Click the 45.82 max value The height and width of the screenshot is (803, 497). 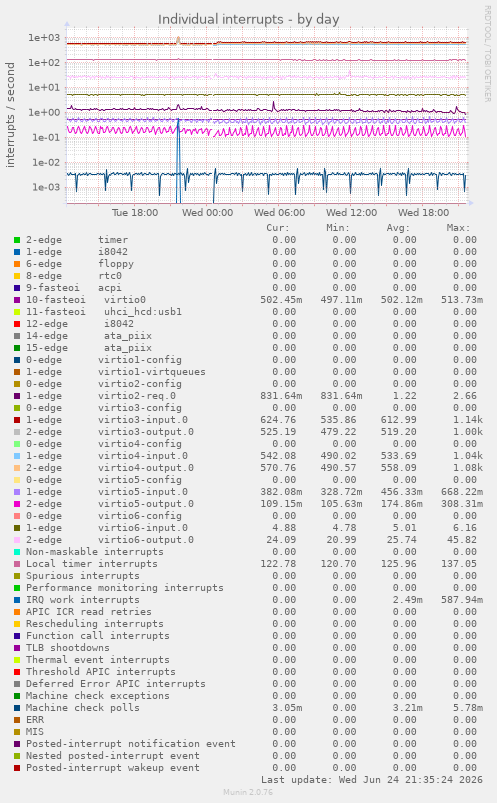tap(462, 540)
